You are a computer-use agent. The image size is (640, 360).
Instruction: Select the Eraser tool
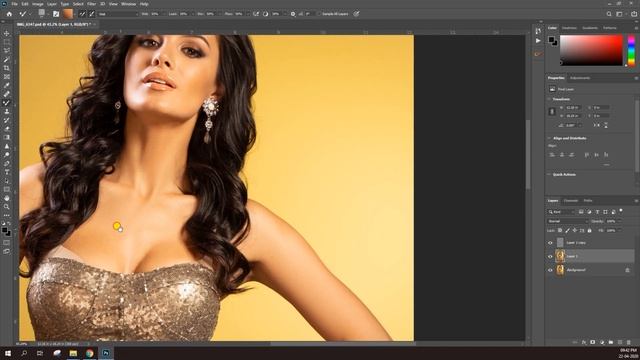(7, 129)
